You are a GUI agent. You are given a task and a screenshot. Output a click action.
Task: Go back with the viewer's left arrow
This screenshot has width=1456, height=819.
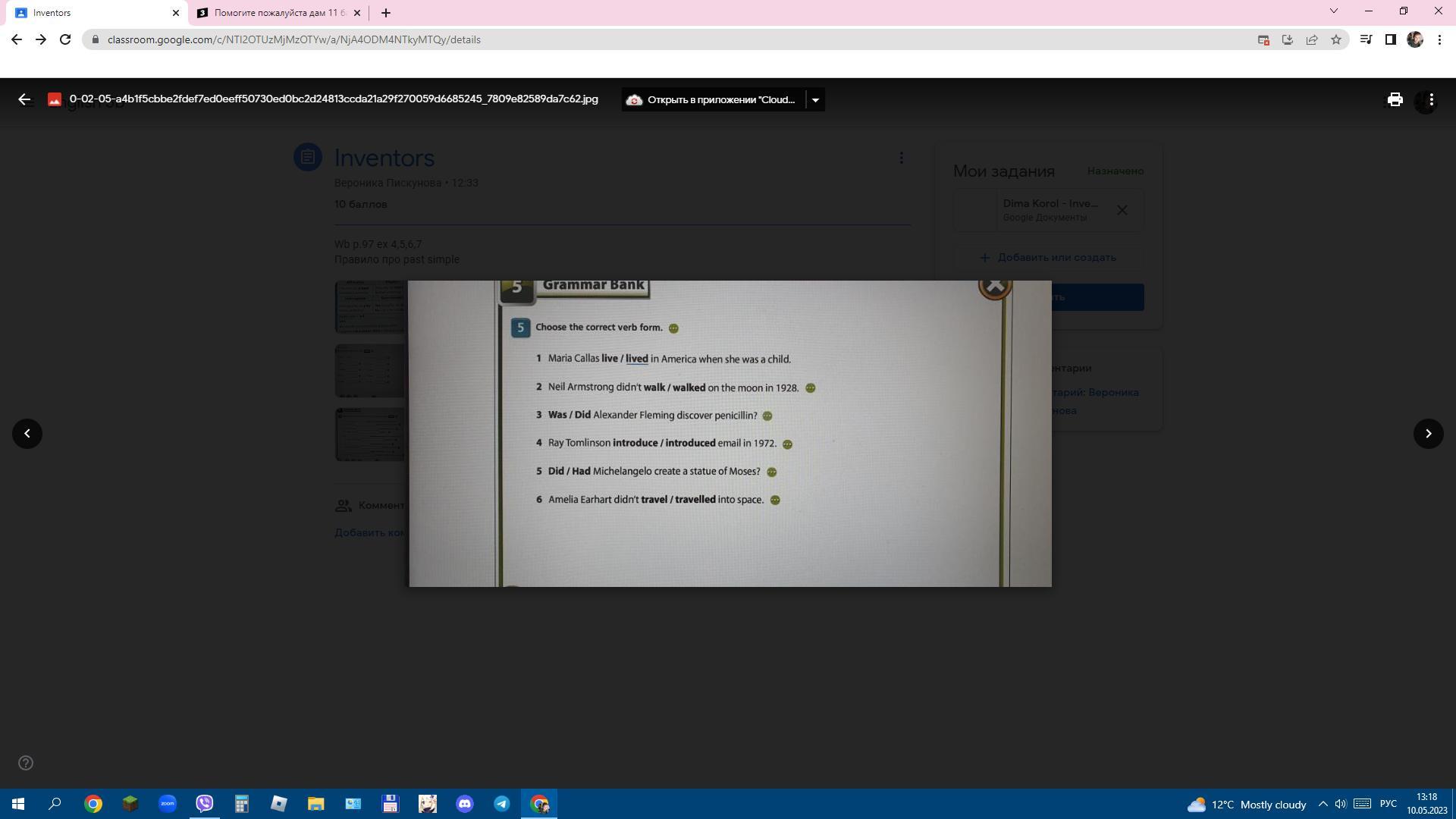(x=24, y=99)
